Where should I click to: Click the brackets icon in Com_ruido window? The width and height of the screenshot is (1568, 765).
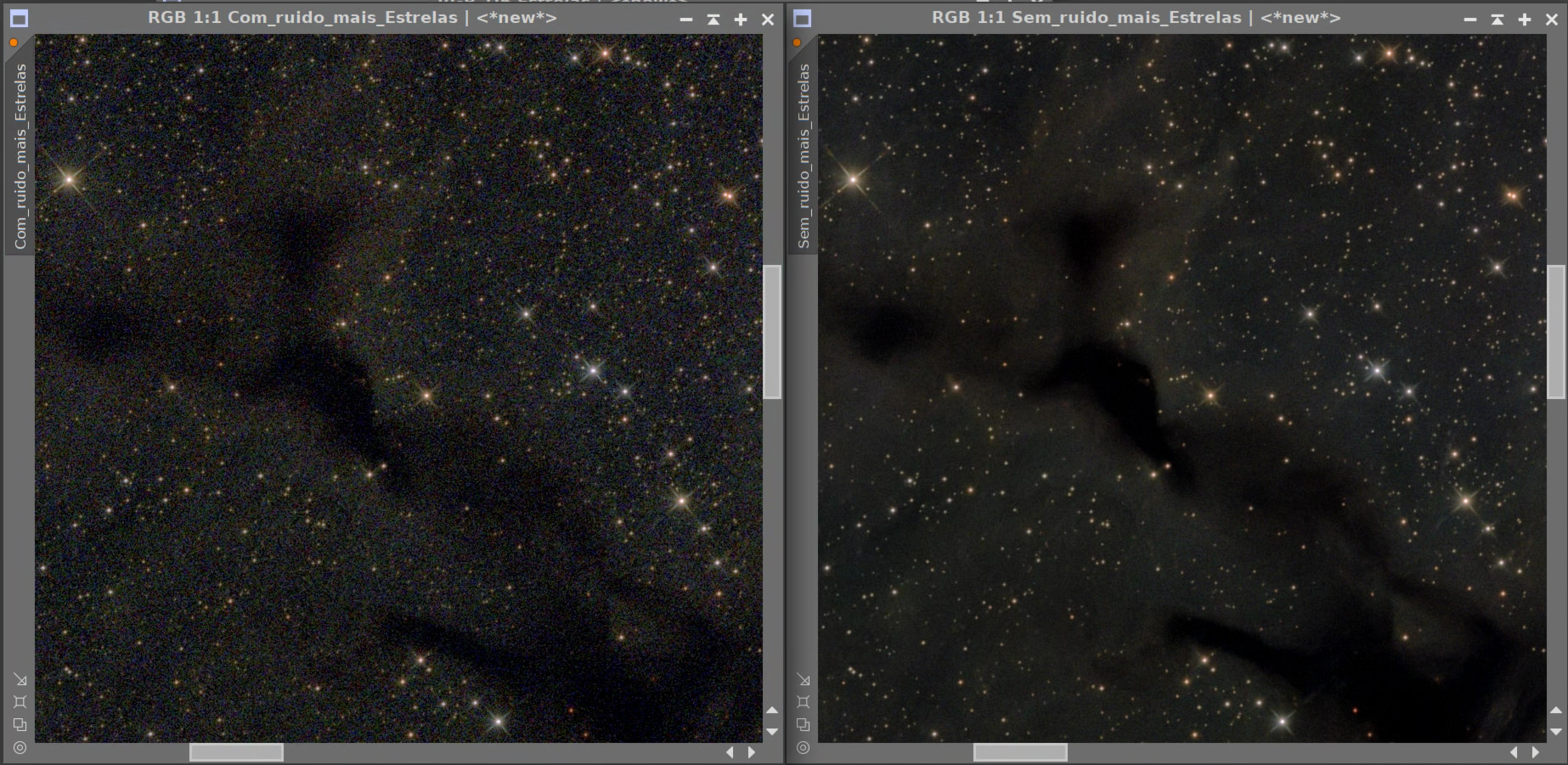[x=20, y=702]
